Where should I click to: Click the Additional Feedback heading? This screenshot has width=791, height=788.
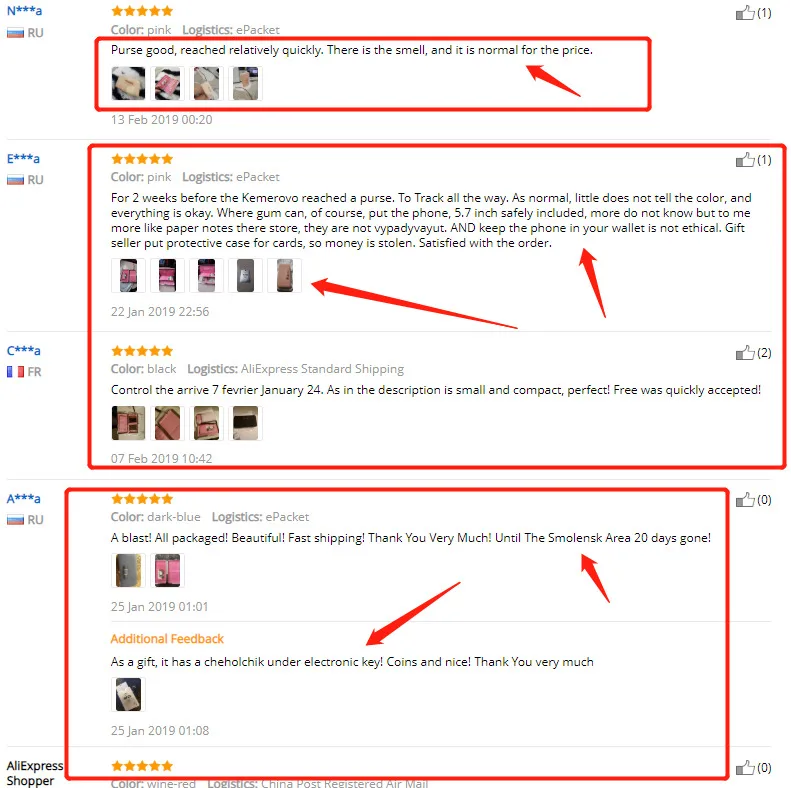pyautogui.click(x=167, y=639)
